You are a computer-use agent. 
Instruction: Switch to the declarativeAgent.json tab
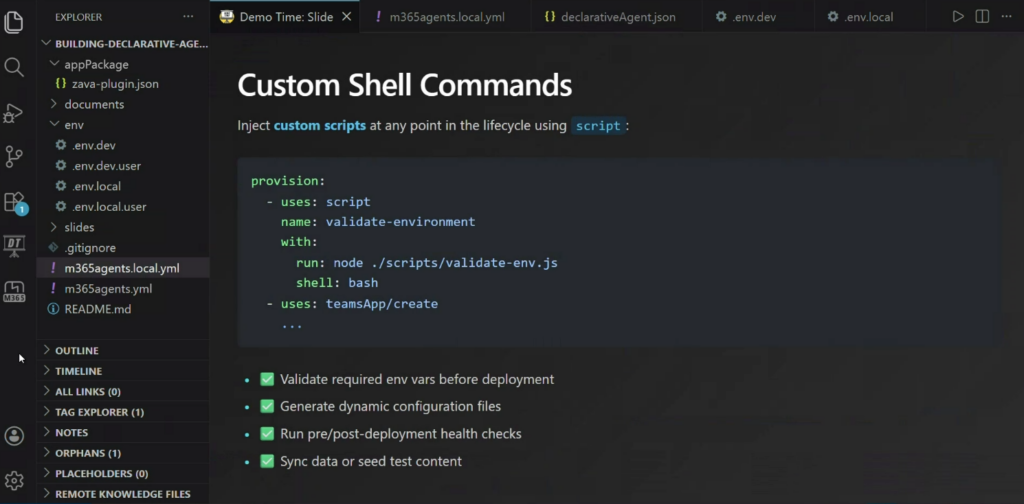(x=610, y=17)
